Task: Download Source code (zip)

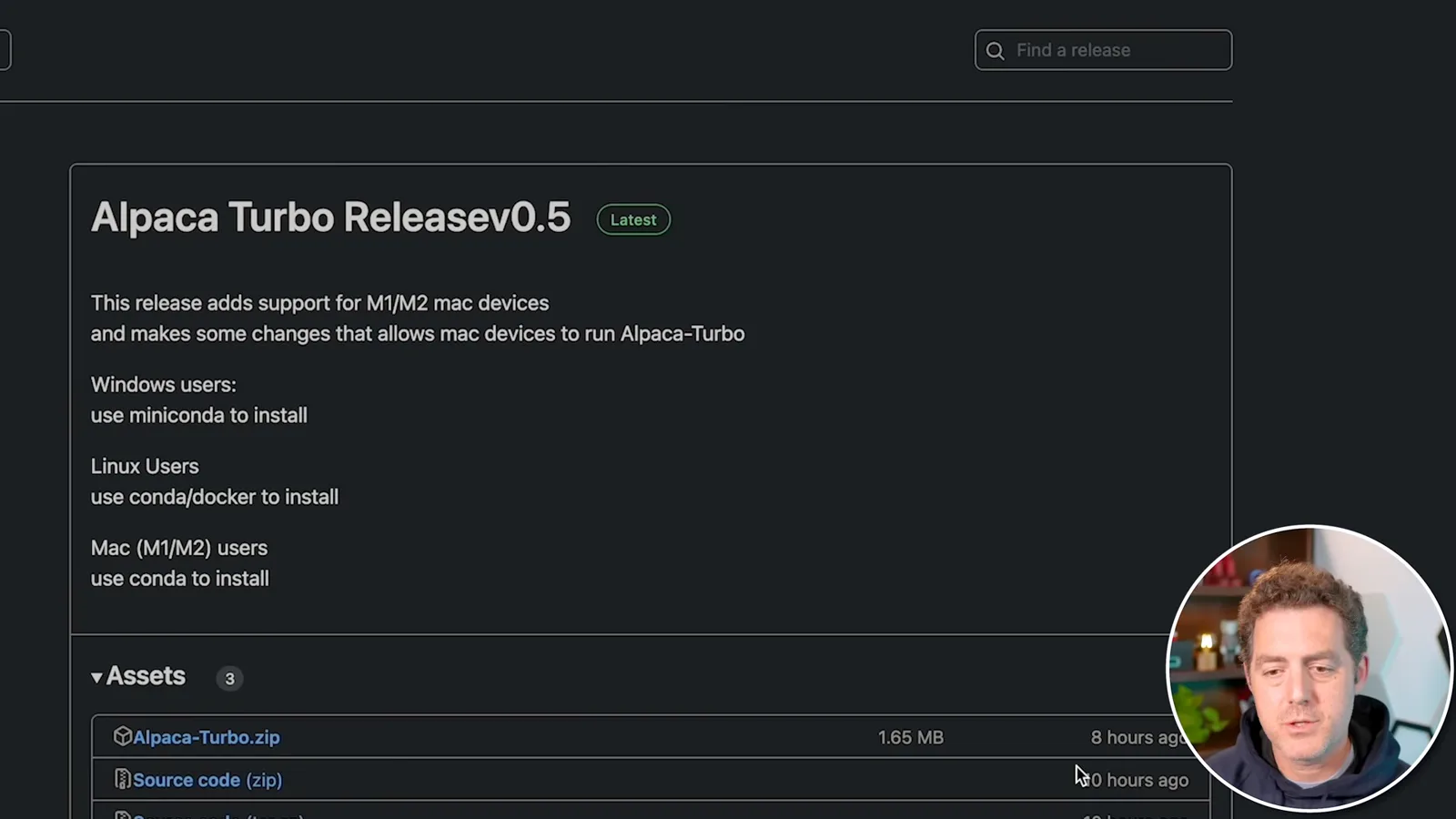Action: [207, 780]
